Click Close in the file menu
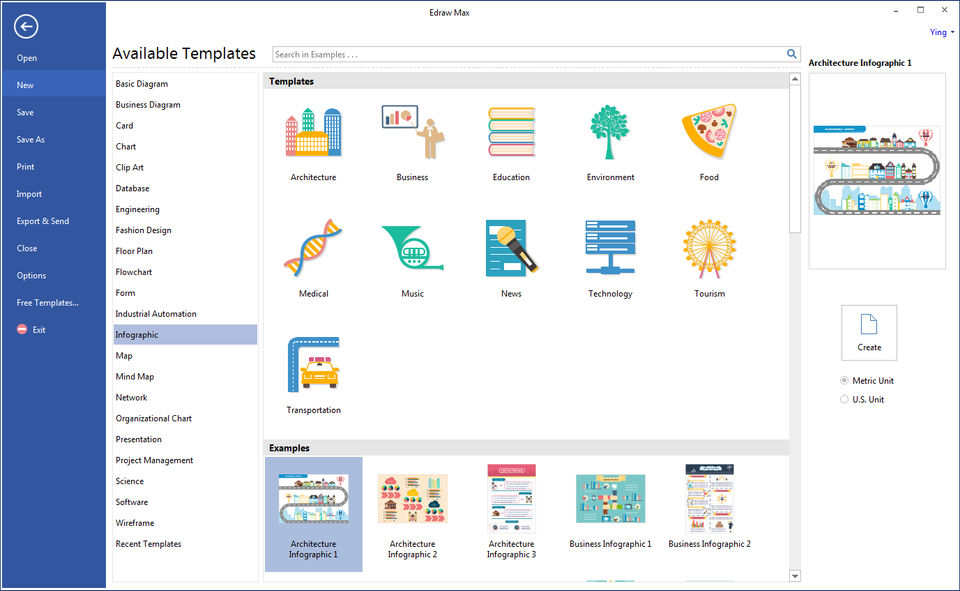 tap(27, 248)
